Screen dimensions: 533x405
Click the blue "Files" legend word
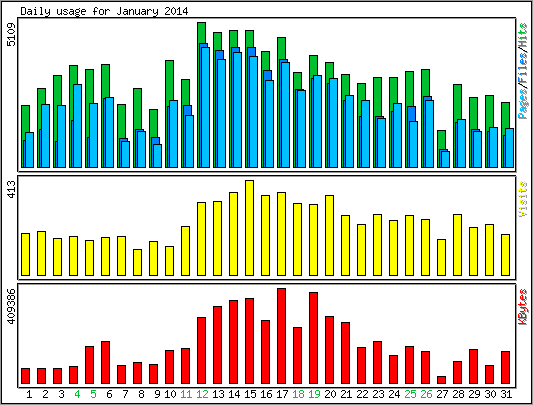click(523, 68)
